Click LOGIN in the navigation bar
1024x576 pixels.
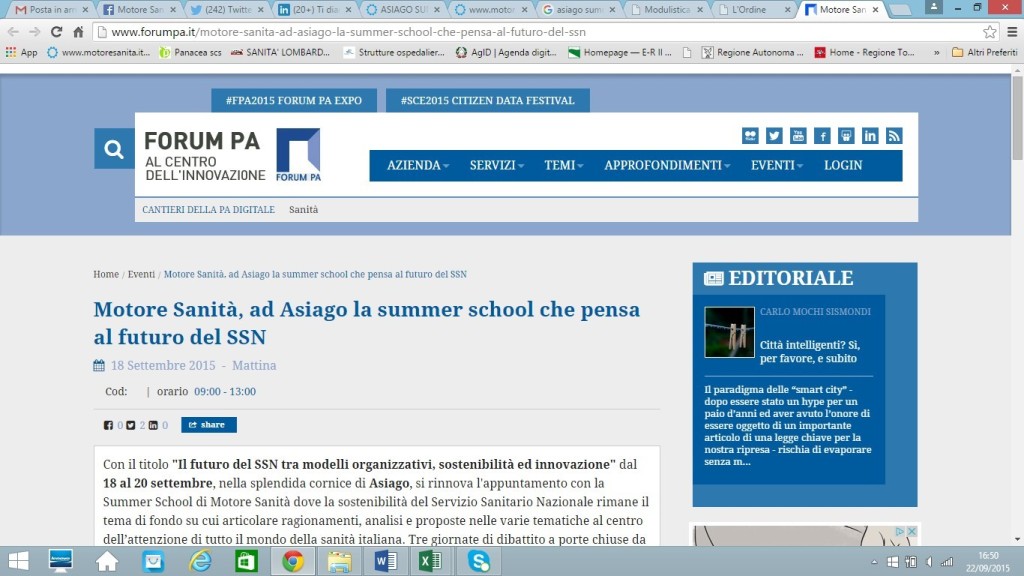[843, 165]
